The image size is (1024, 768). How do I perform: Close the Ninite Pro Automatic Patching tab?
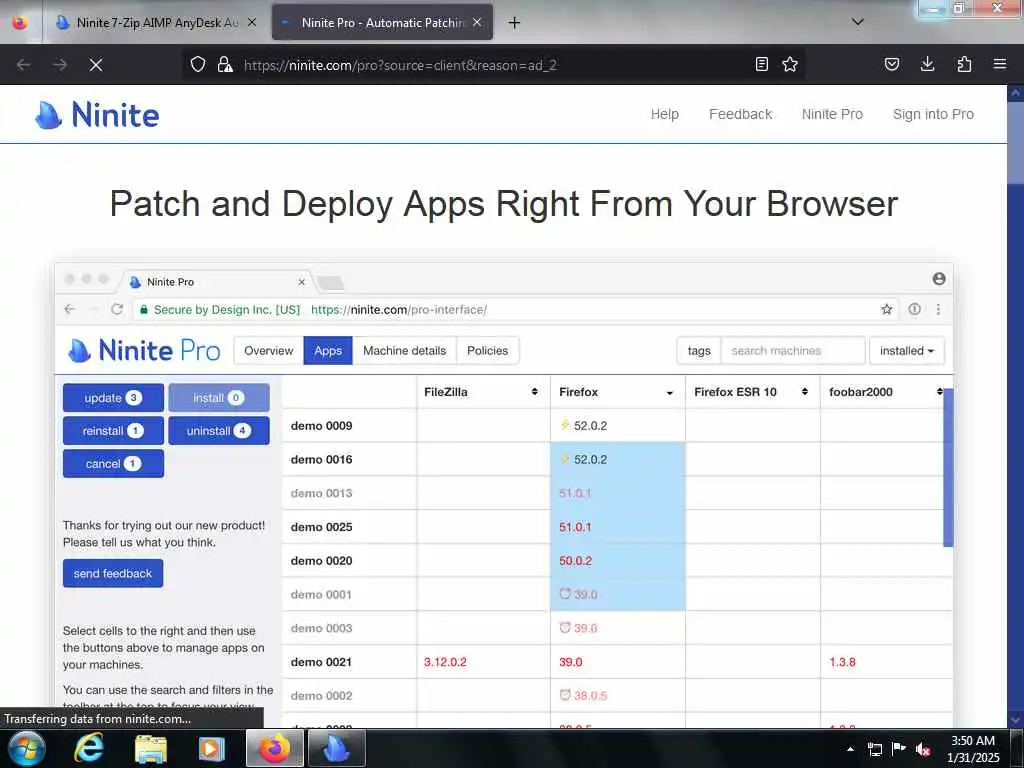pyautogui.click(x=477, y=22)
